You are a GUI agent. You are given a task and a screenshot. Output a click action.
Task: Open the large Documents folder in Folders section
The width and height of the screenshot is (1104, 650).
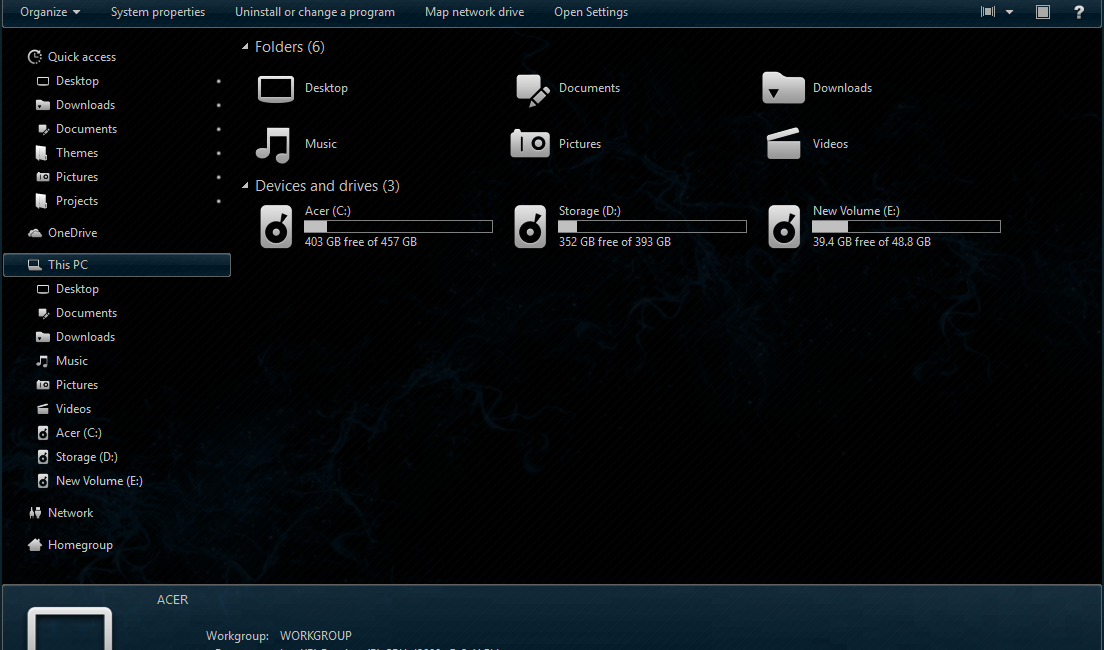(532, 89)
